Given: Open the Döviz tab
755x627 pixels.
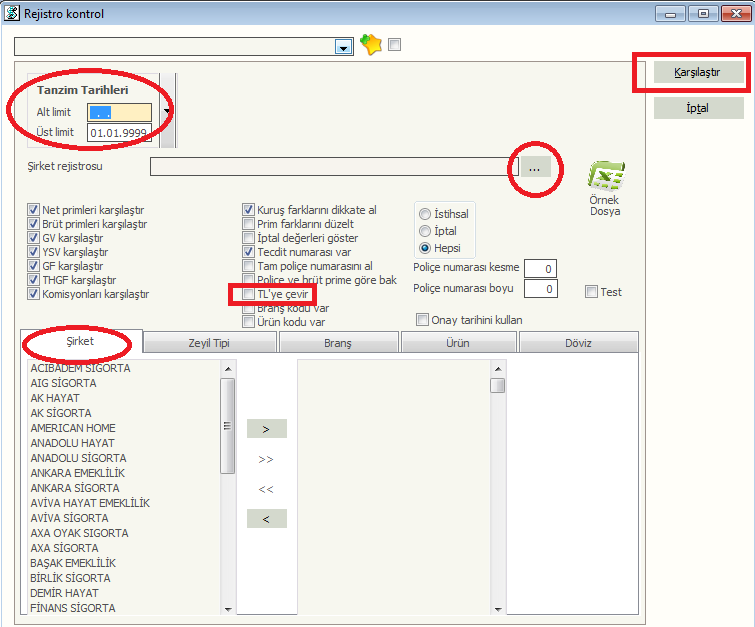Looking at the screenshot, I should [x=578, y=343].
